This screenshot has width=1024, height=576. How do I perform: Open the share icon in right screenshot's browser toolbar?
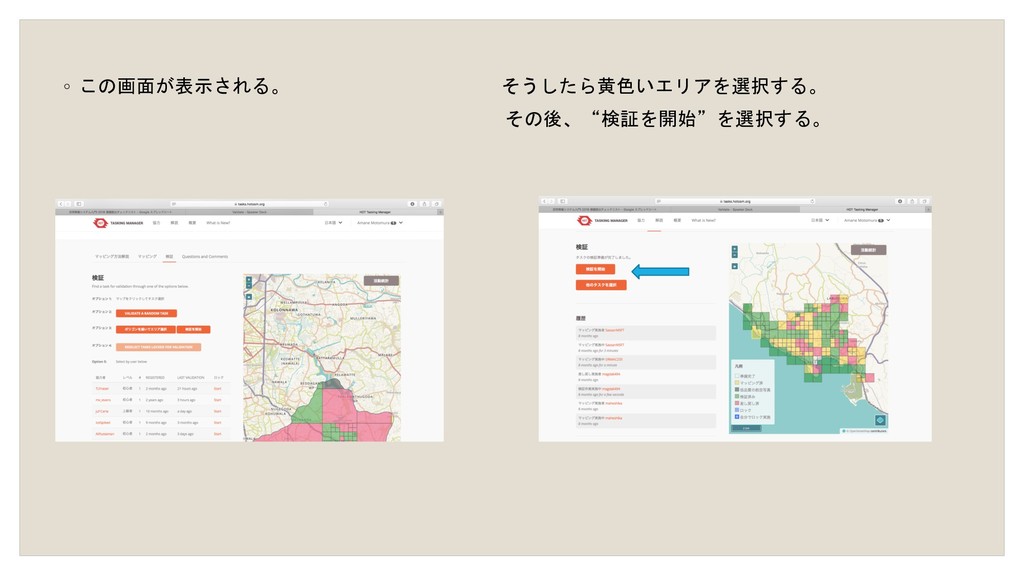coord(912,201)
